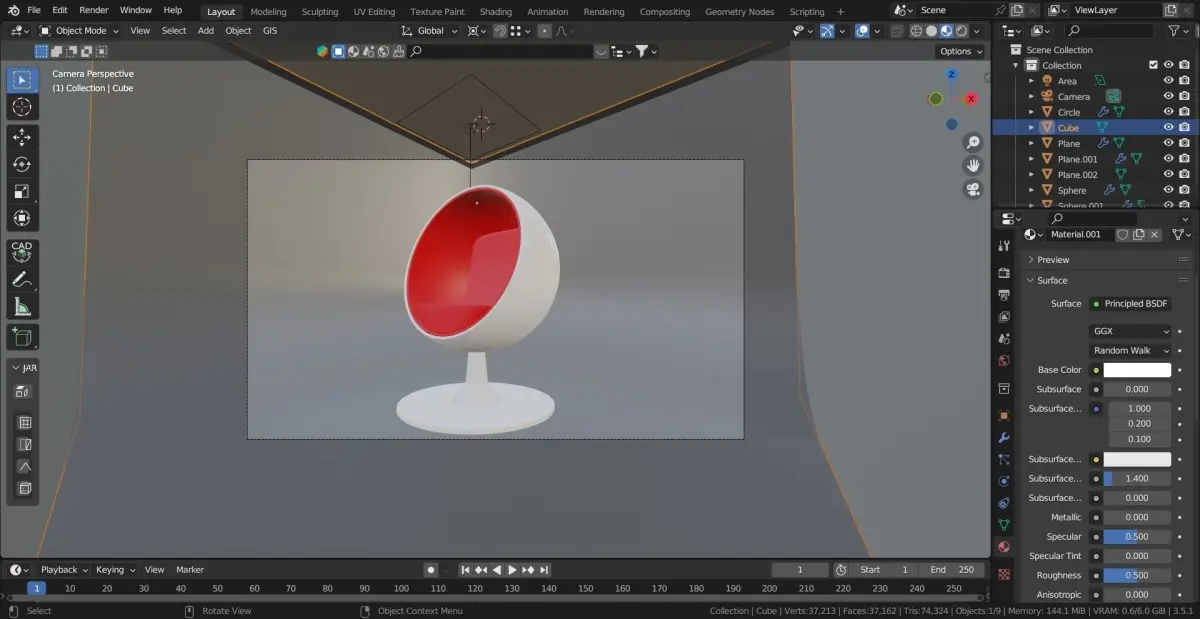The height and width of the screenshot is (619, 1200).
Task: Pick the Transform tool
Action: click(x=22, y=218)
